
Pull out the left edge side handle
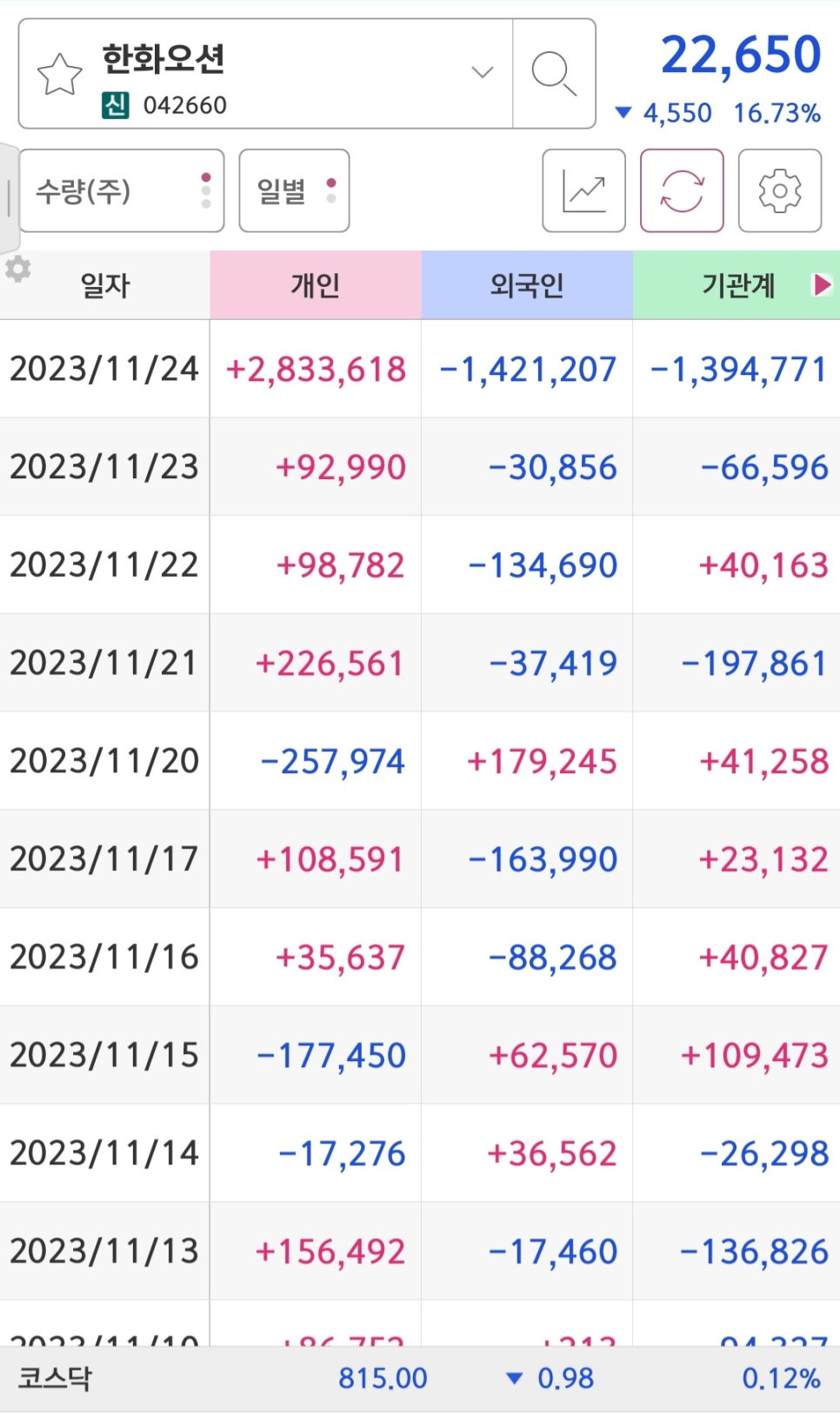click(x=9, y=197)
